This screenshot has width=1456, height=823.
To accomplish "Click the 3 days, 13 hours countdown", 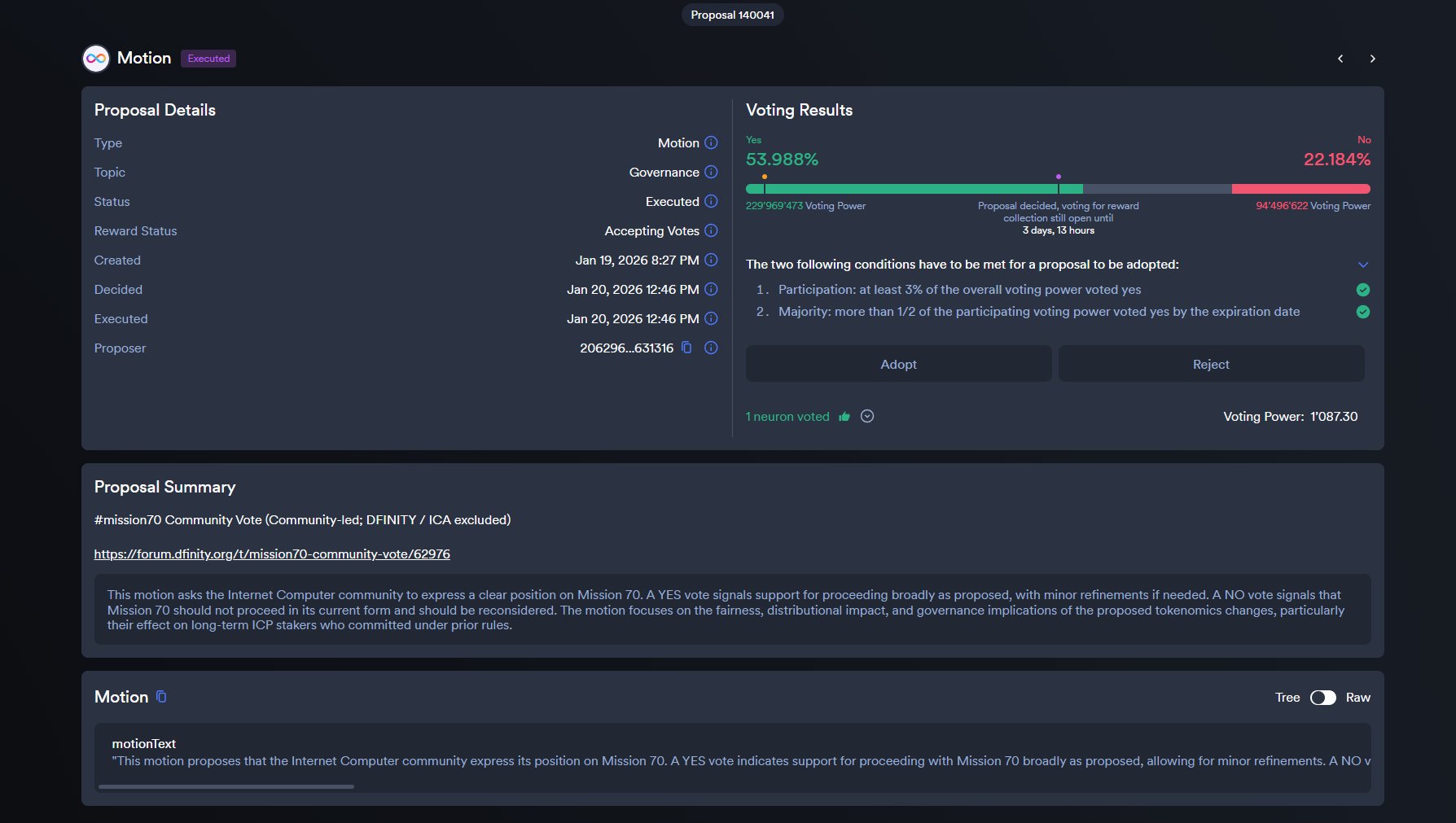I will point(1059,230).
